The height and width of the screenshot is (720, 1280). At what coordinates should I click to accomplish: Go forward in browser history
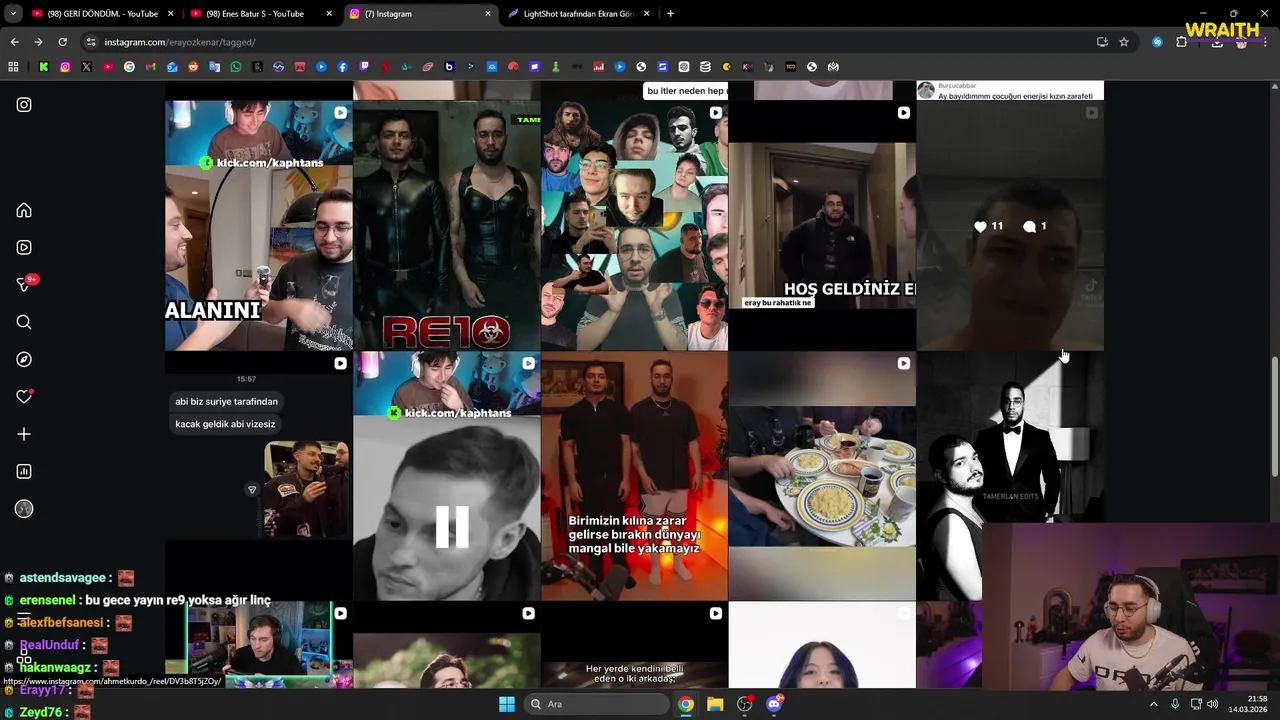(38, 42)
